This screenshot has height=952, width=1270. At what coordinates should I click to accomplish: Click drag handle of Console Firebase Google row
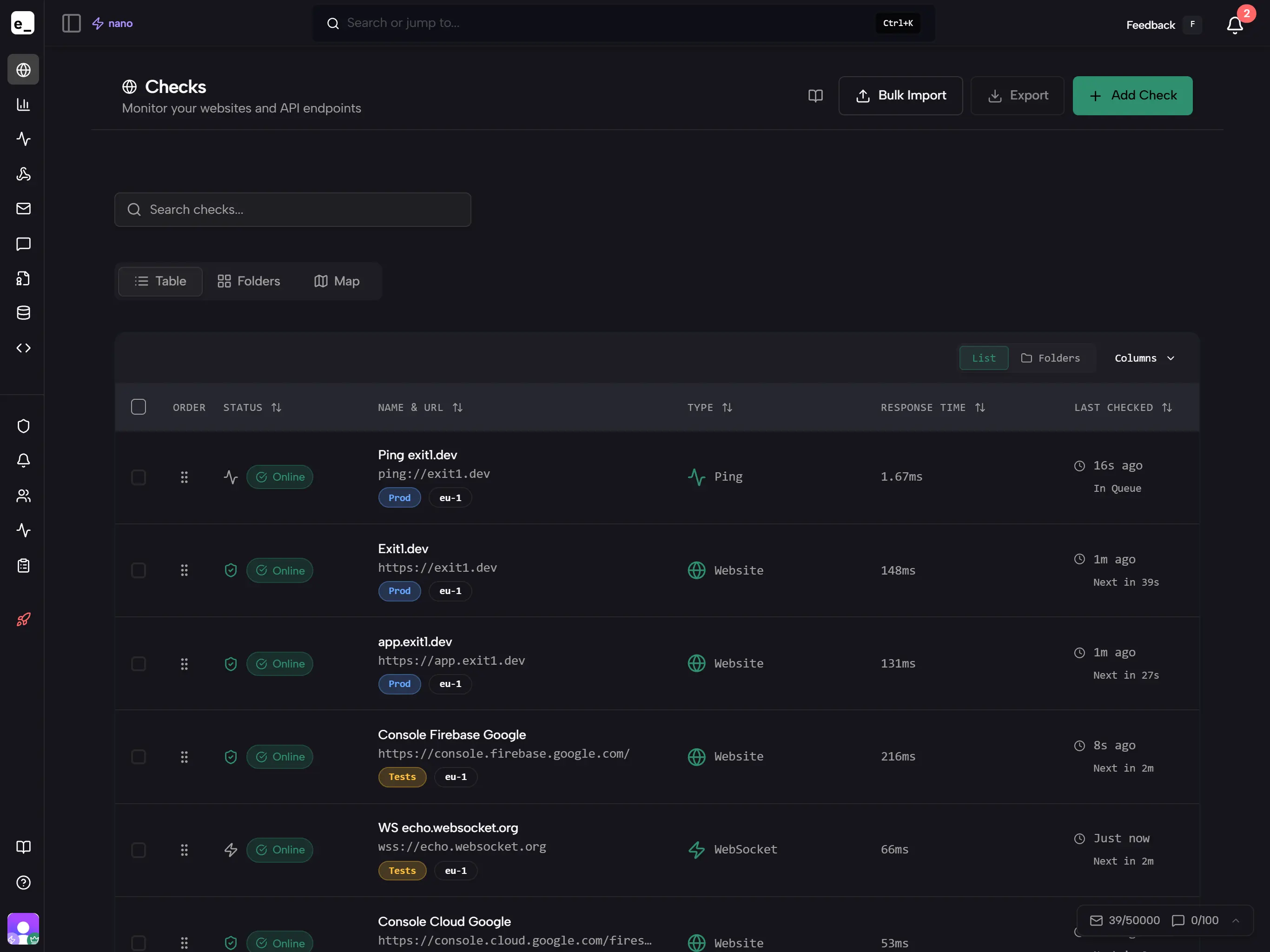184,757
